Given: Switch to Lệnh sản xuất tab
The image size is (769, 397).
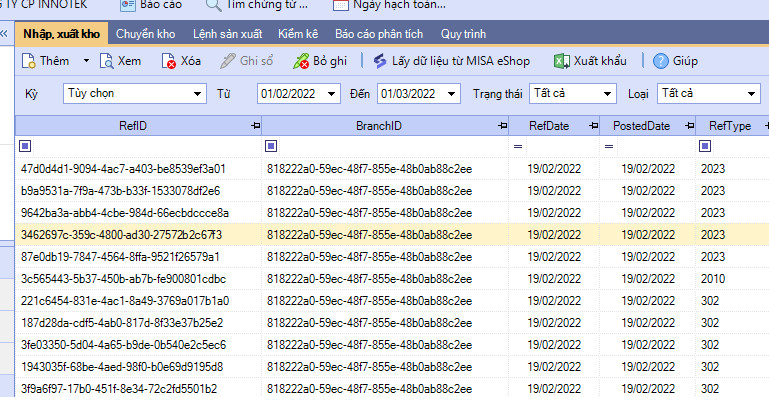Looking at the screenshot, I should pyautogui.click(x=228, y=34).
